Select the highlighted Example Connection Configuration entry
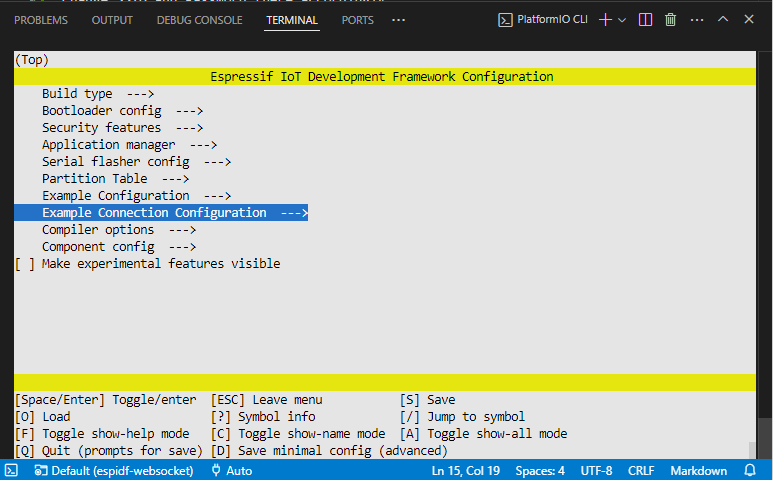This screenshot has width=773, height=480. tap(161, 212)
